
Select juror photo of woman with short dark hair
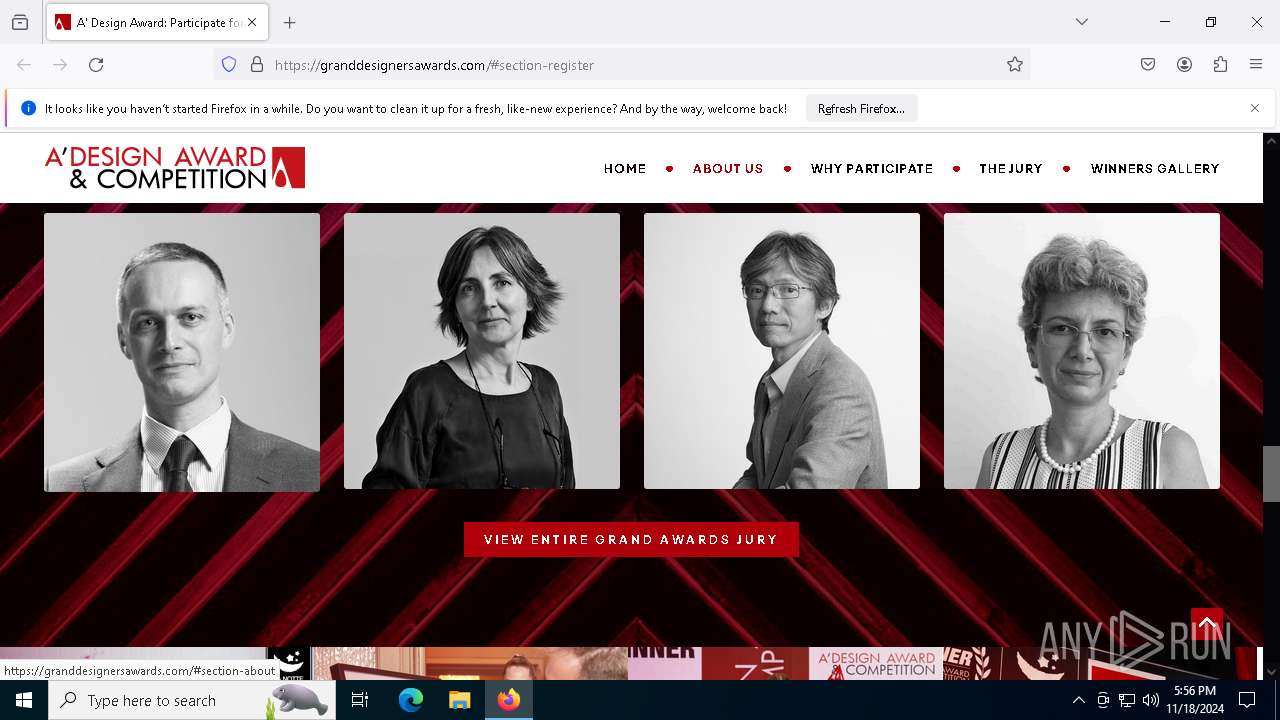click(x=482, y=351)
